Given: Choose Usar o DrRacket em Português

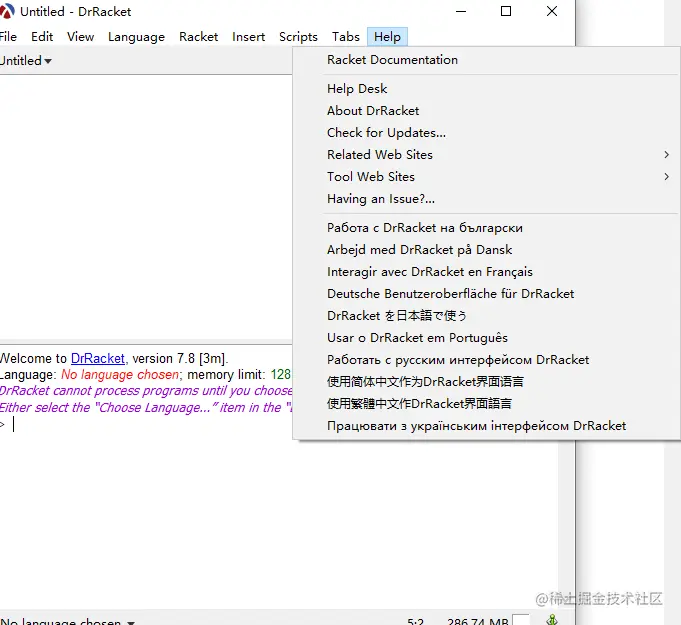Looking at the screenshot, I should 486,338.
